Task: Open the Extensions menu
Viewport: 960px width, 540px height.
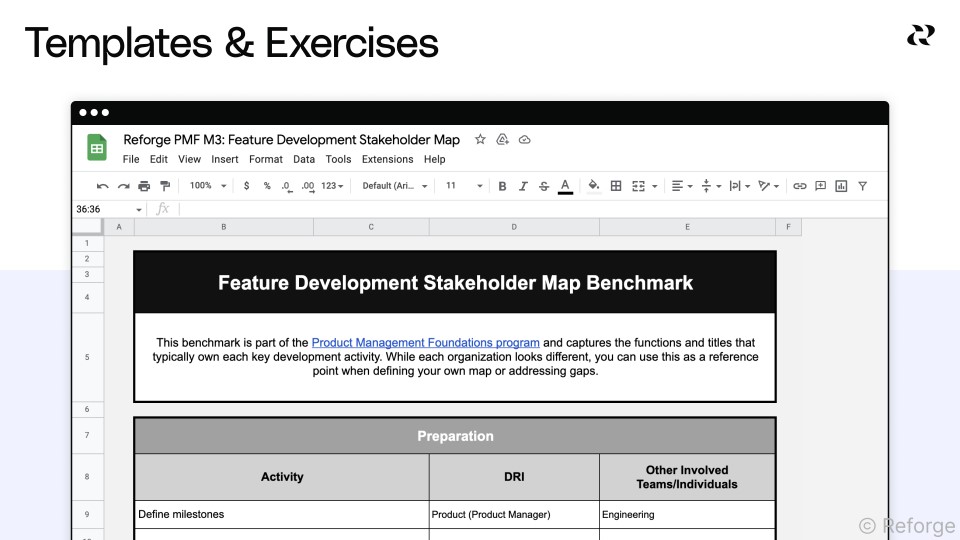Action: tap(388, 159)
